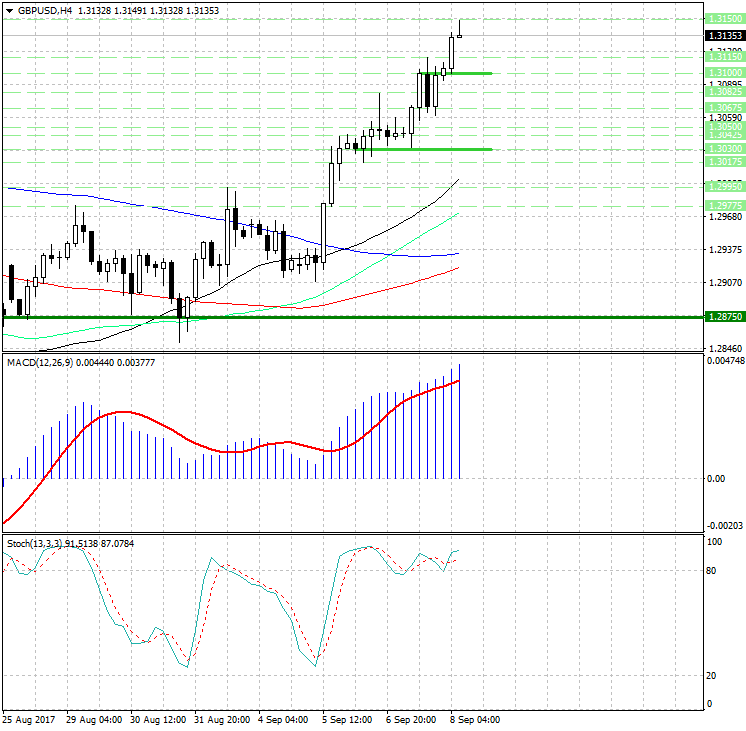Viewport: 746px width, 731px height.
Task: Click the 8 Sep 04:00 time label
Action: (x=475, y=720)
